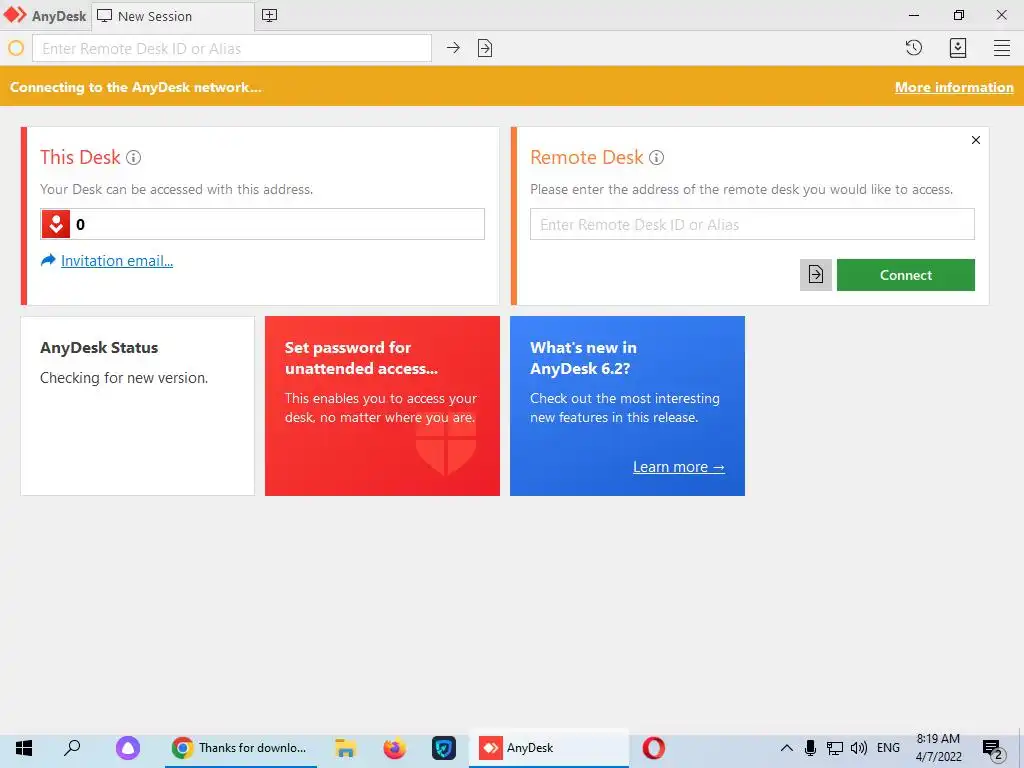Open Set password for unattended access tile
This screenshot has width=1024, height=768.
[382, 406]
